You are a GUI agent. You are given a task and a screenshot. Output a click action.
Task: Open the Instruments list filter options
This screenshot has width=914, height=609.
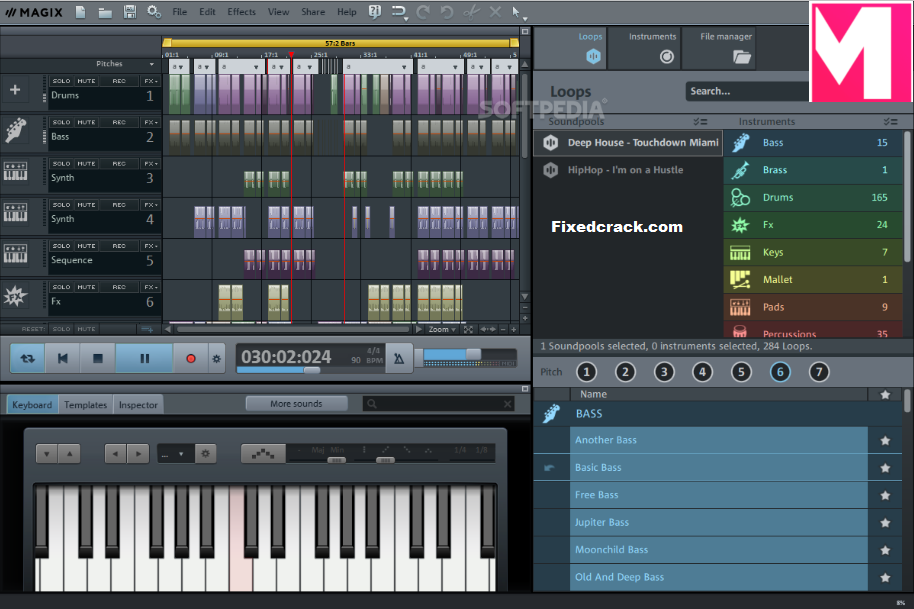[890, 122]
